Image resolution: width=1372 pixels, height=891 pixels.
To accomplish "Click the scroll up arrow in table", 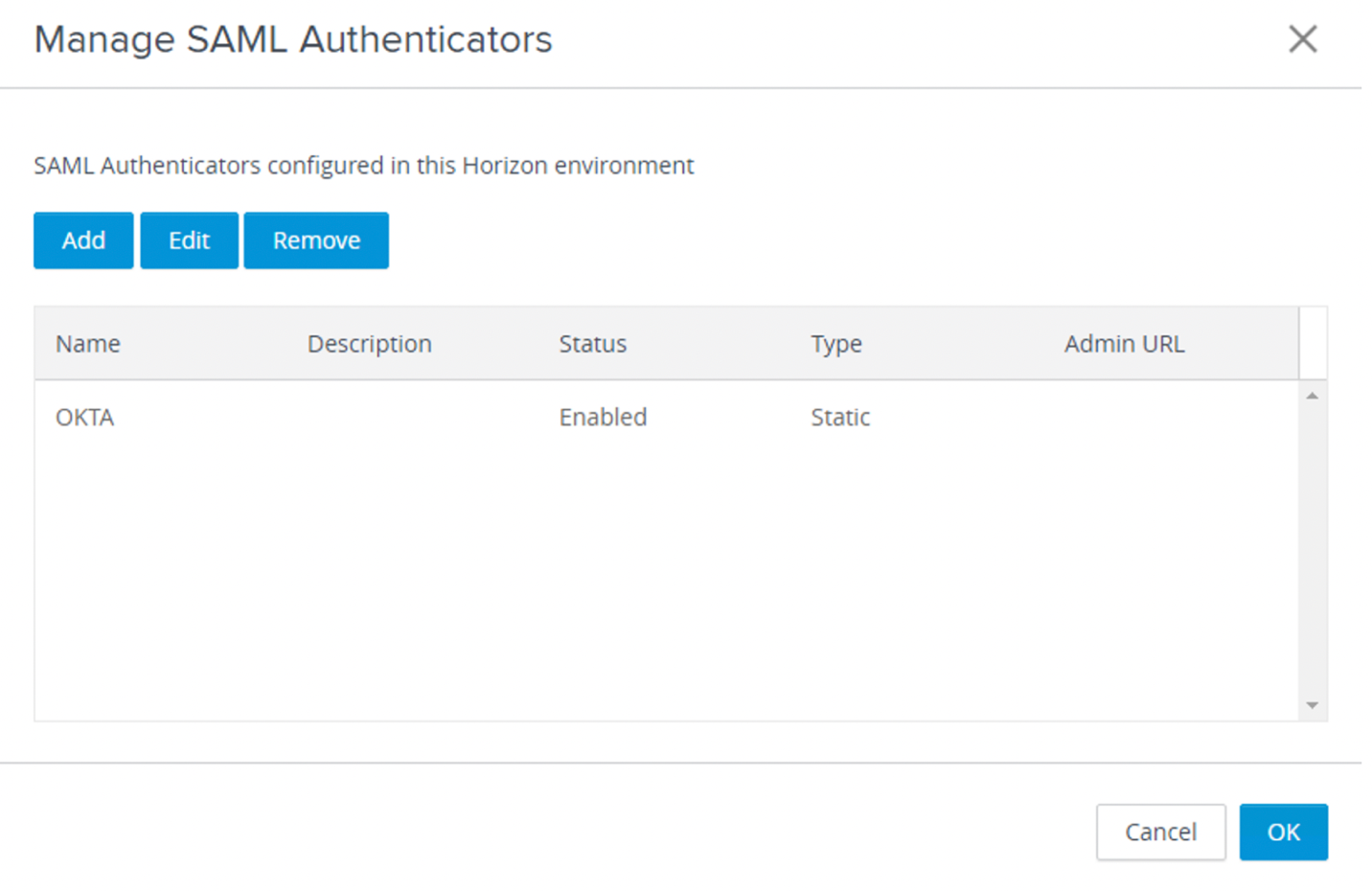I will 1313,396.
